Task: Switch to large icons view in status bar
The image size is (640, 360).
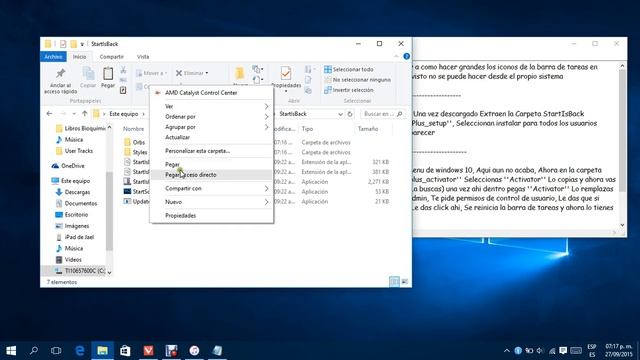Action: pos(404,282)
